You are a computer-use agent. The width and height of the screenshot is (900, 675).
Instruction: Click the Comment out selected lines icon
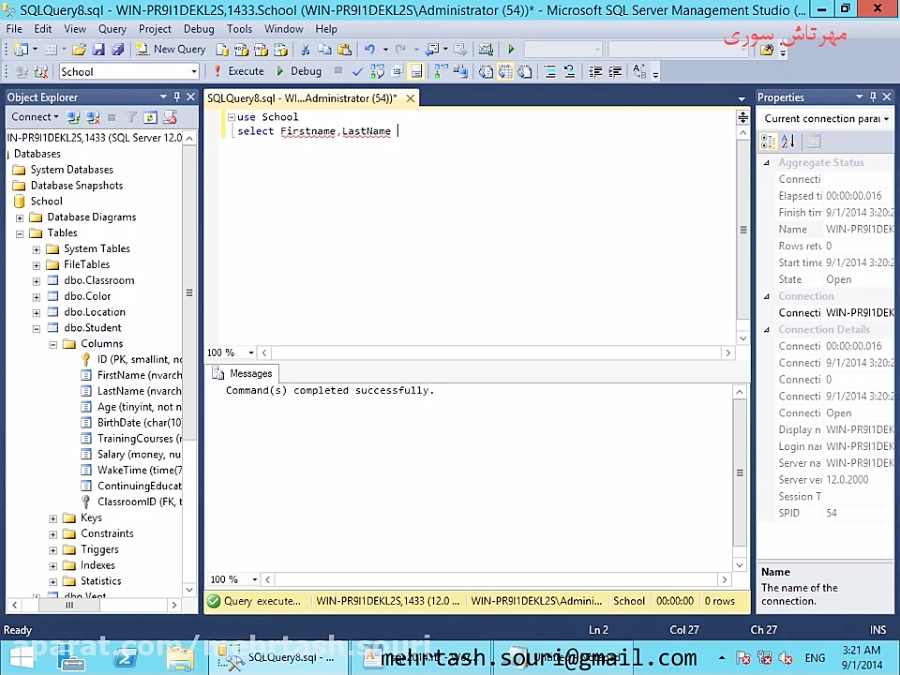pyautogui.click(x=550, y=71)
